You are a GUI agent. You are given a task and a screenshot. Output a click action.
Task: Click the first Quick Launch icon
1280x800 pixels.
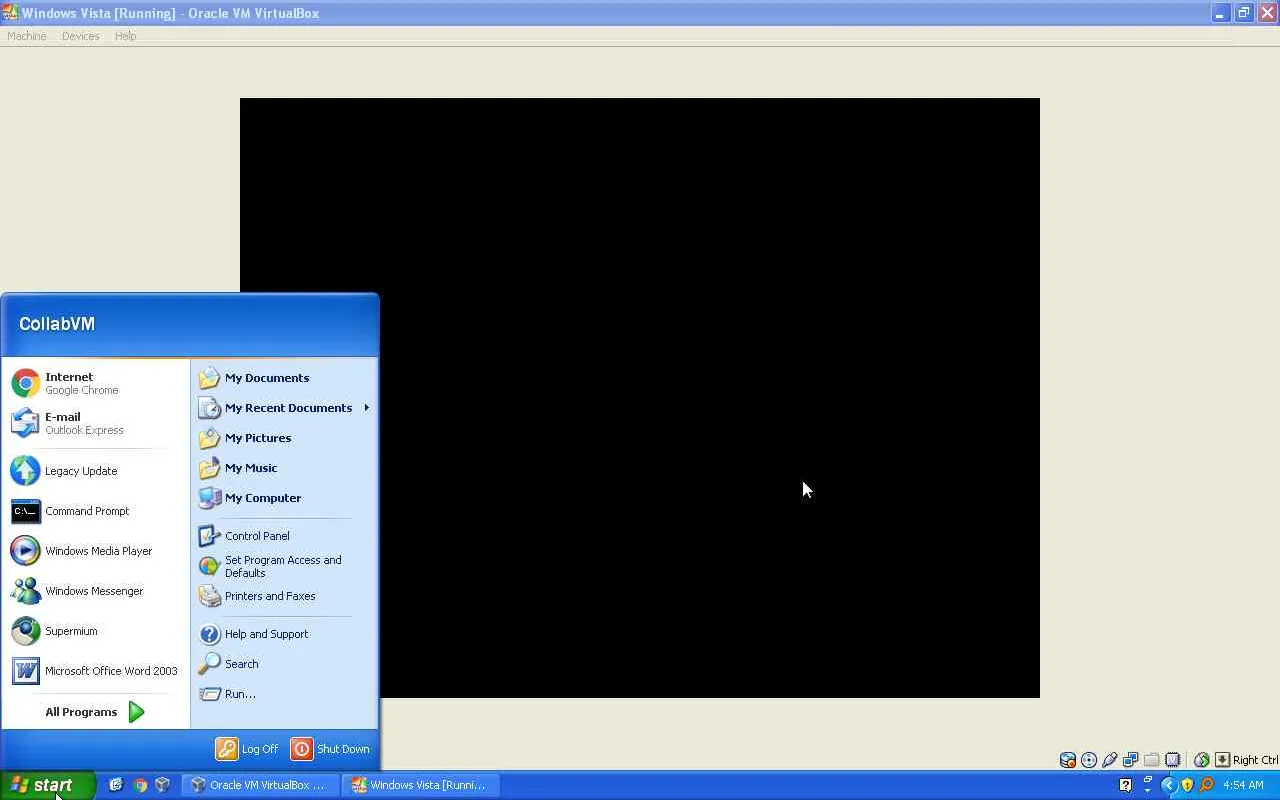pos(116,785)
